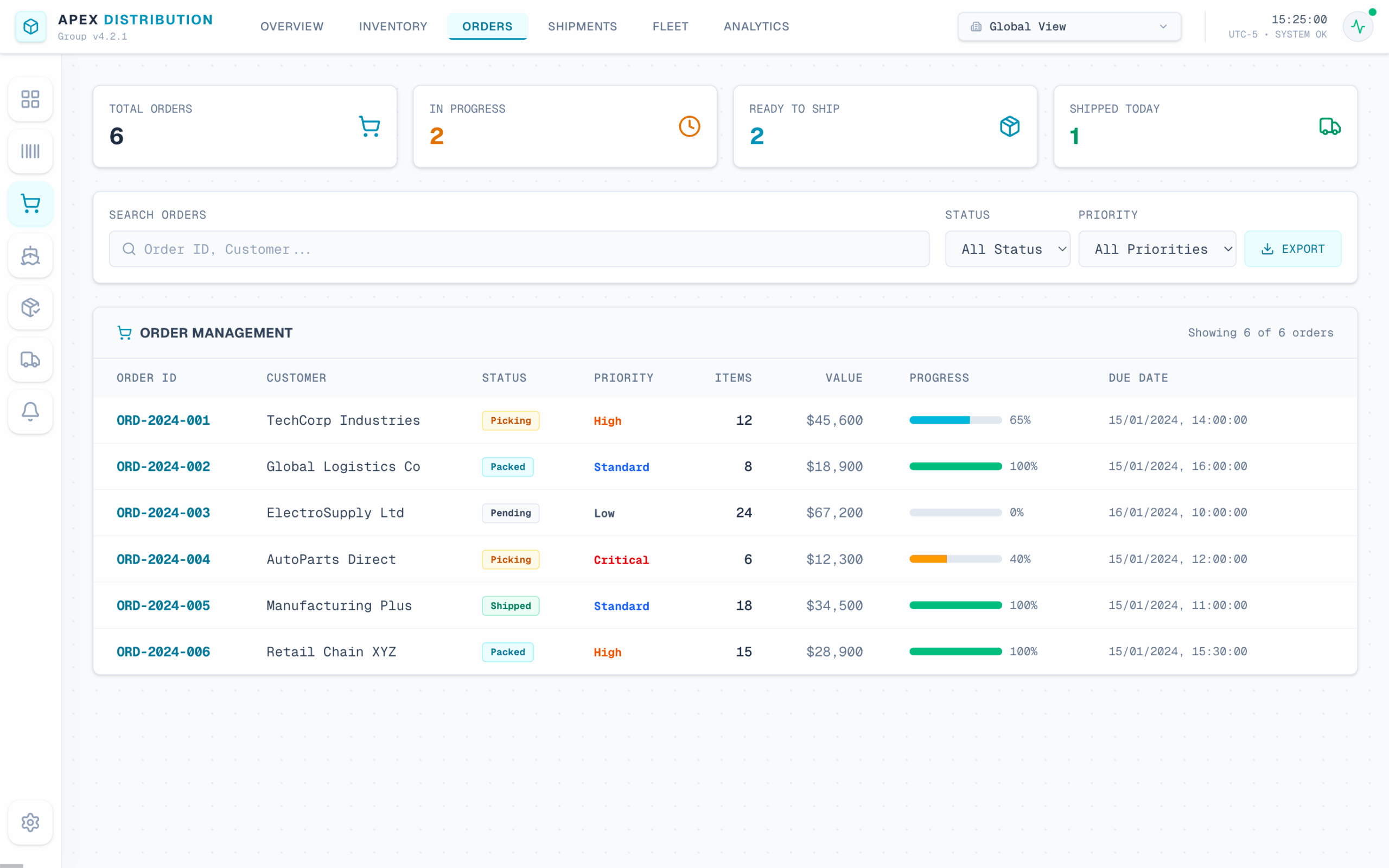
Task: Open the All Status filter dropdown
Action: pos(1008,249)
